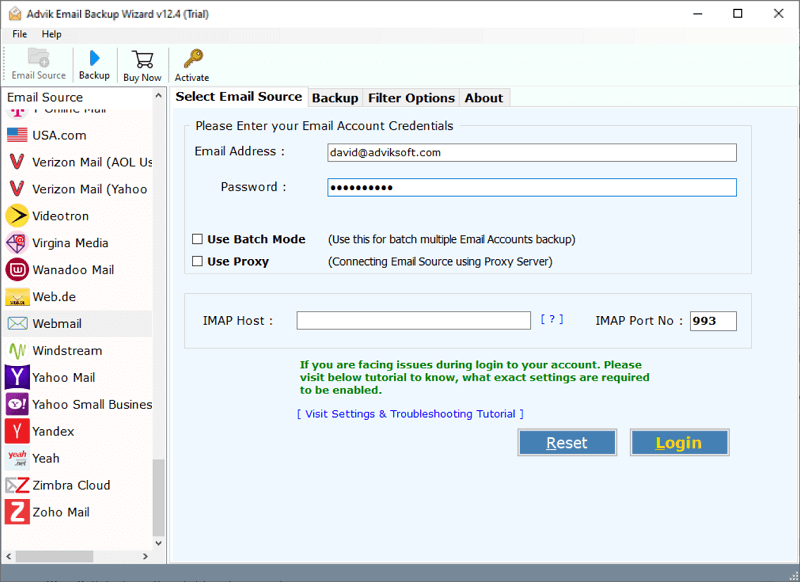Image resolution: width=800 pixels, height=582 pixels.
Task: Minimize the Advik Email Backup Wizard window
Action: click(697, 14)
